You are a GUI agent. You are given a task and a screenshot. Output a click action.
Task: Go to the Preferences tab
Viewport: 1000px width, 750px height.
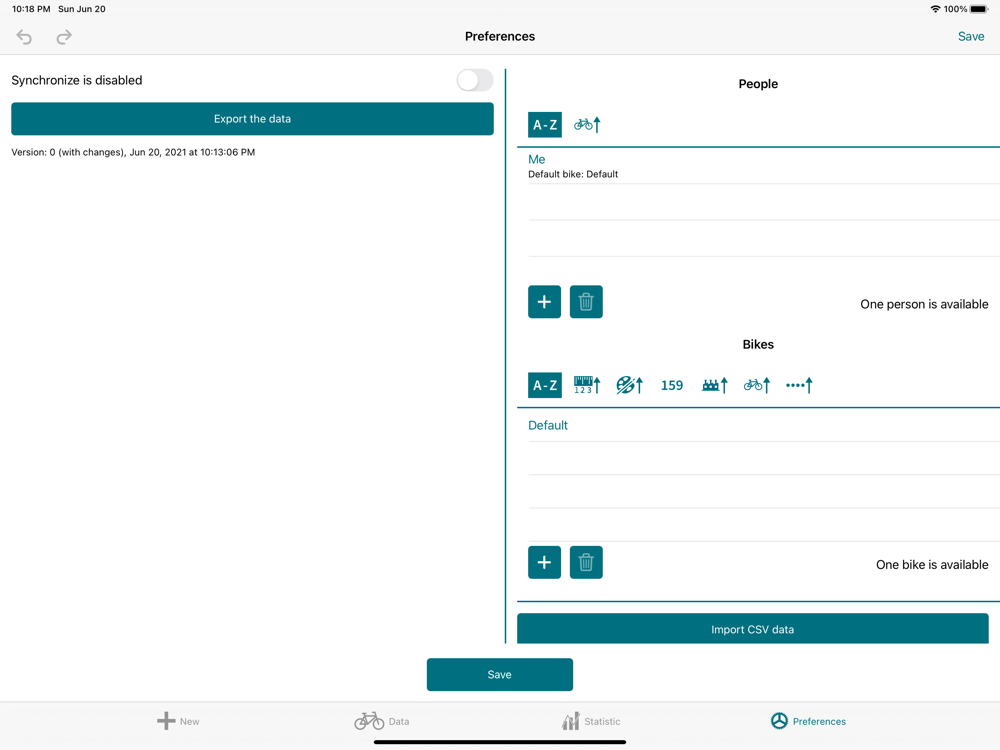[808, 721]
